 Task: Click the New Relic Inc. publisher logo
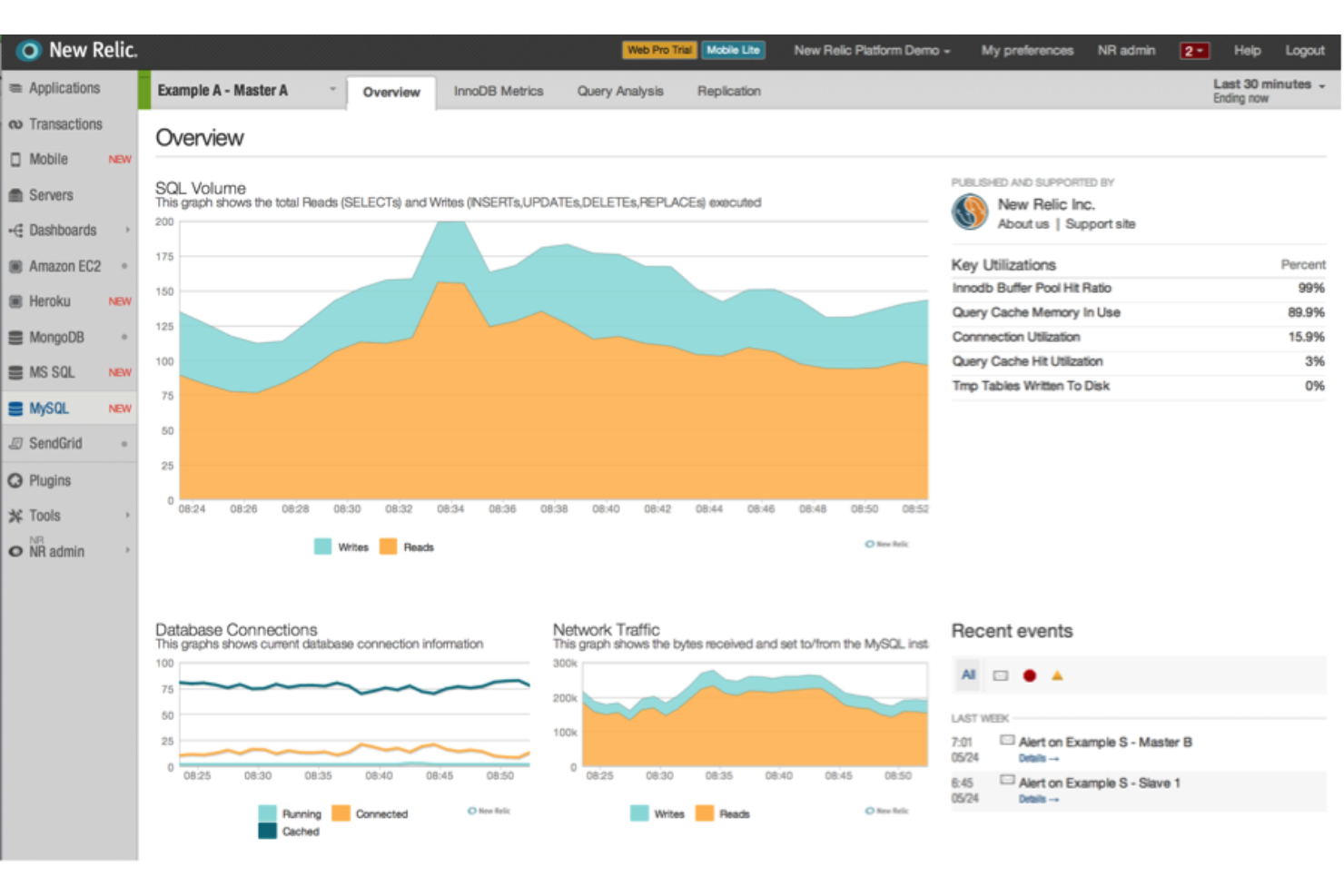pyautogui.click(x=970, y=212)
